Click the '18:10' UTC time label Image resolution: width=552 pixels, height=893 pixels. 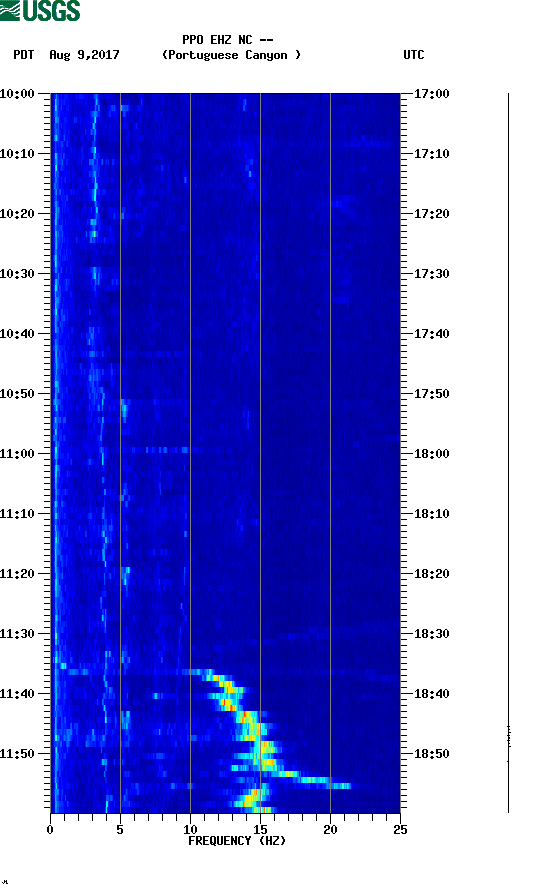coord(431,513)
